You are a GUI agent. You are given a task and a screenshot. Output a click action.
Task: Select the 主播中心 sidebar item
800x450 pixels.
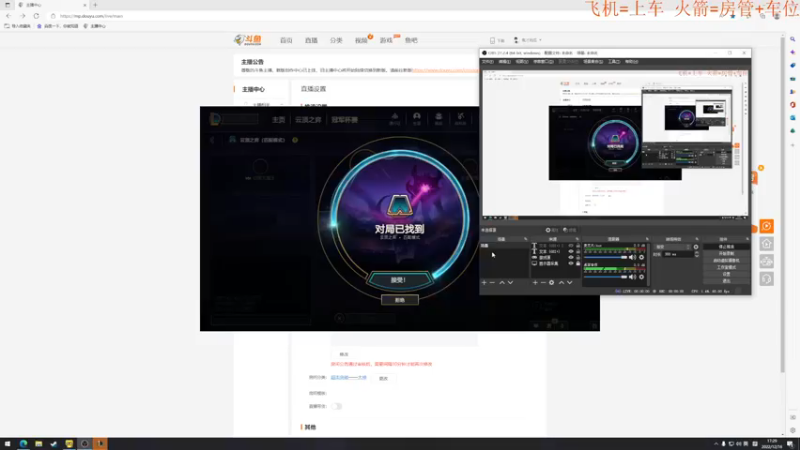[x=253, y=89]
